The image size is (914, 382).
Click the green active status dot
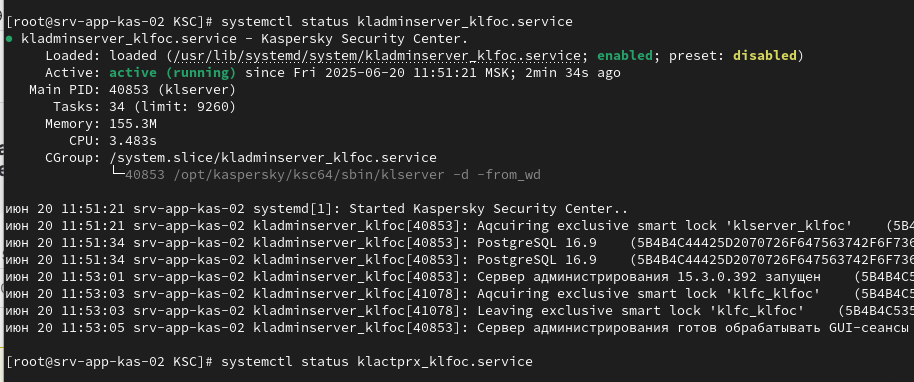pos(9,39)
